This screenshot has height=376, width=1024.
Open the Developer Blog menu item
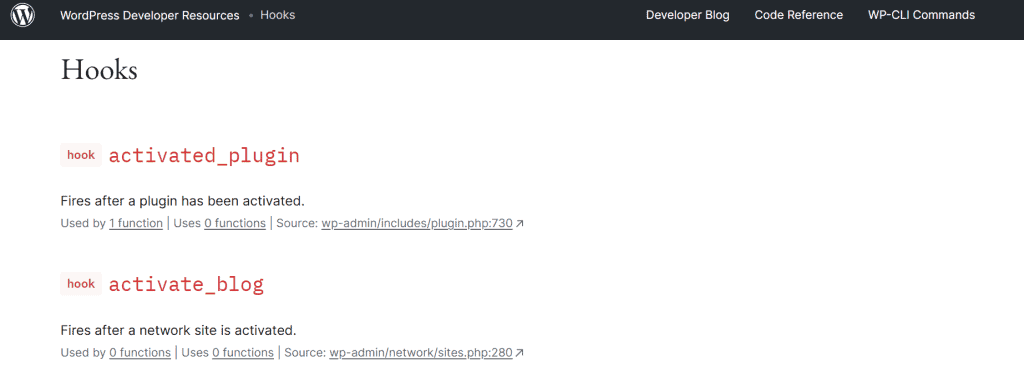(688, 15)
